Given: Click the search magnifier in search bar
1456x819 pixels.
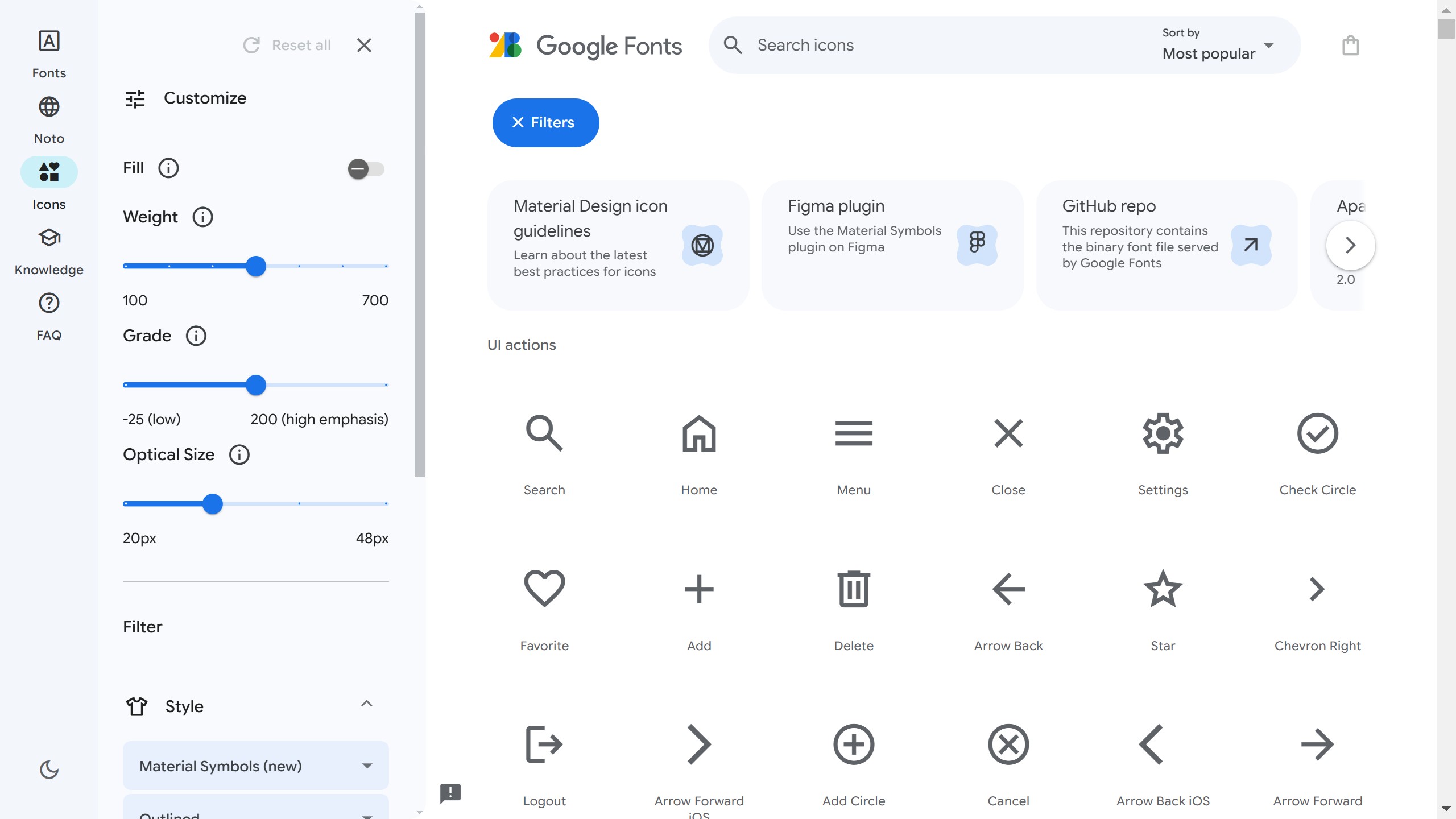Looking at the screenshot, I should tap(733, 45).
